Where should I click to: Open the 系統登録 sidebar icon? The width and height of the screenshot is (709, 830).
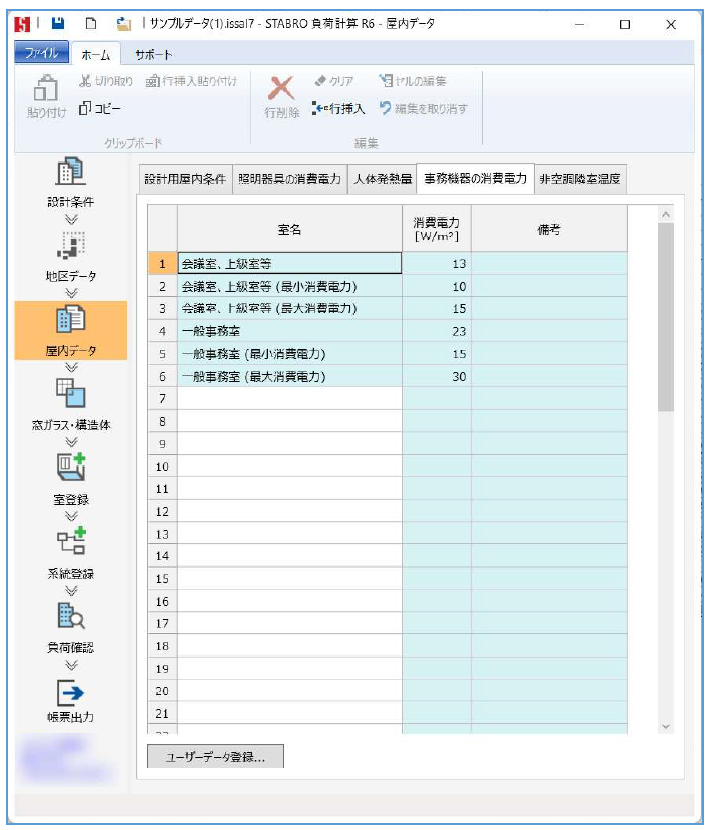[x=70, y=542]
